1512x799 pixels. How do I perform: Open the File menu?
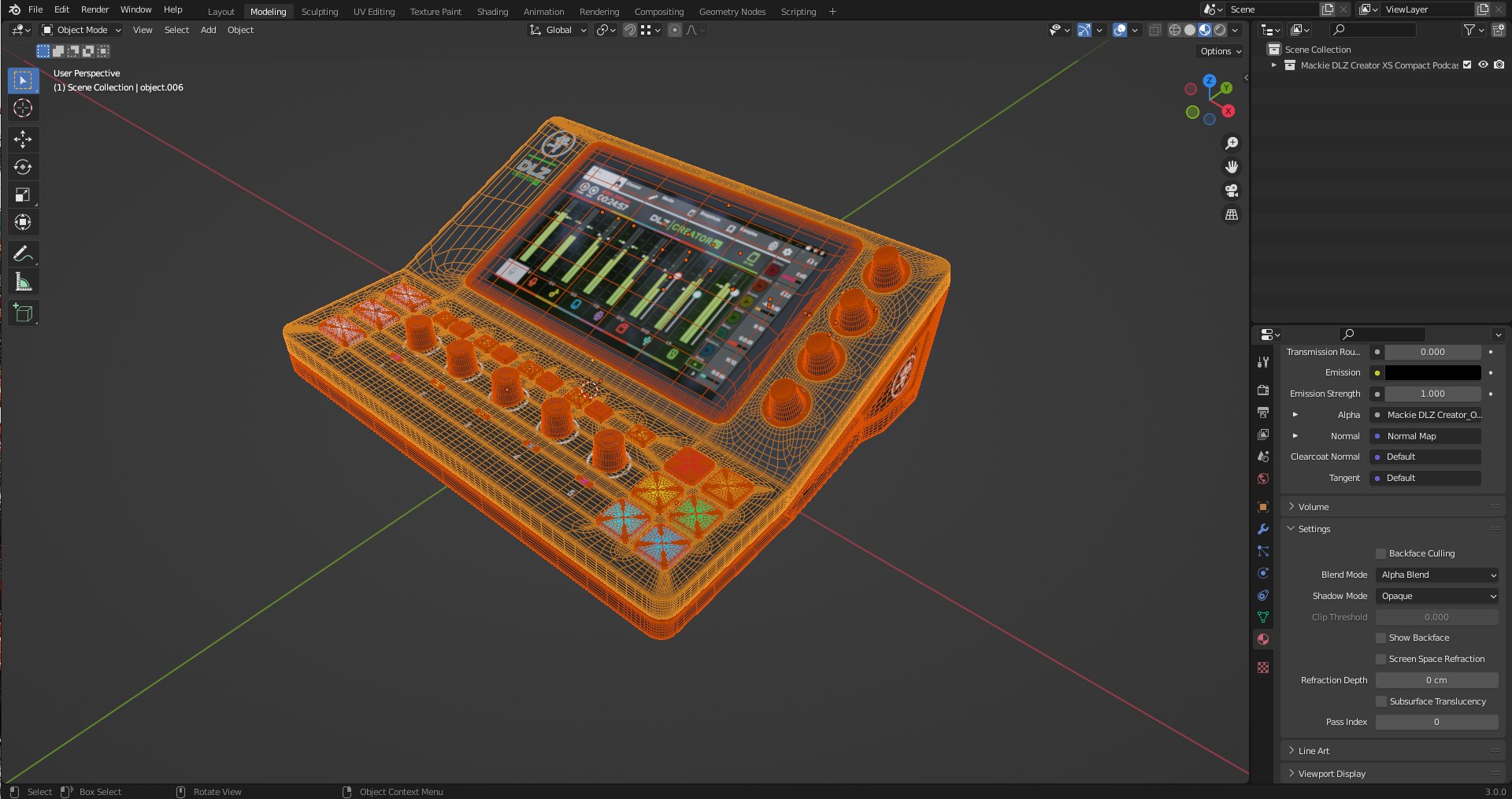(35, 9)
